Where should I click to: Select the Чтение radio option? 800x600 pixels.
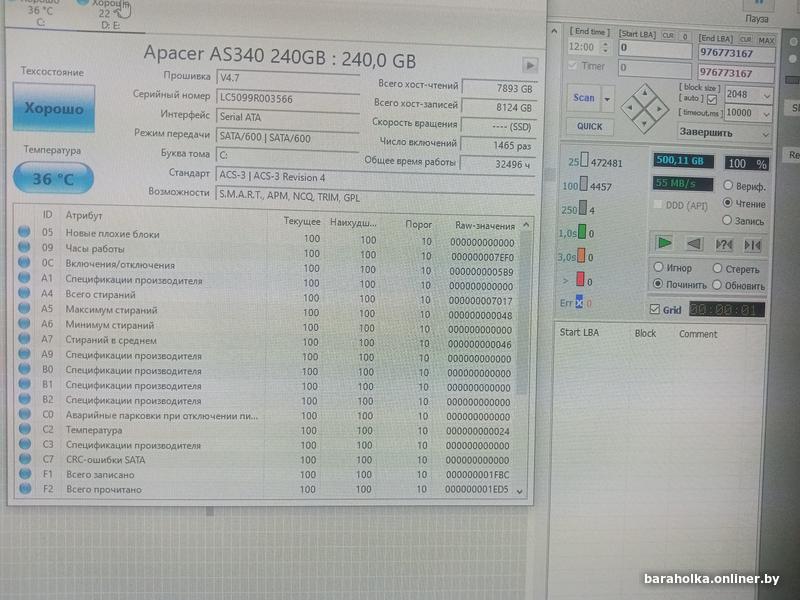728,203
